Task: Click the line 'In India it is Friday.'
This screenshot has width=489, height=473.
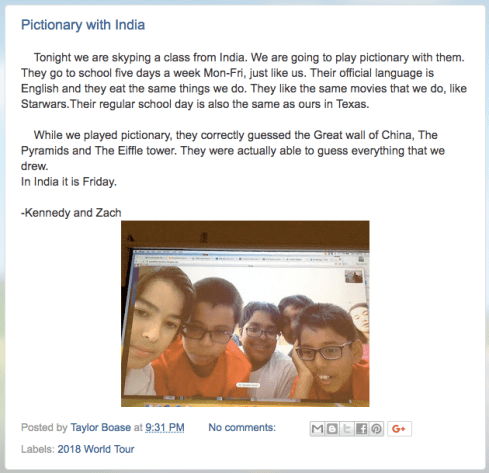Action: pyautogui.click(x=69, y=182)
